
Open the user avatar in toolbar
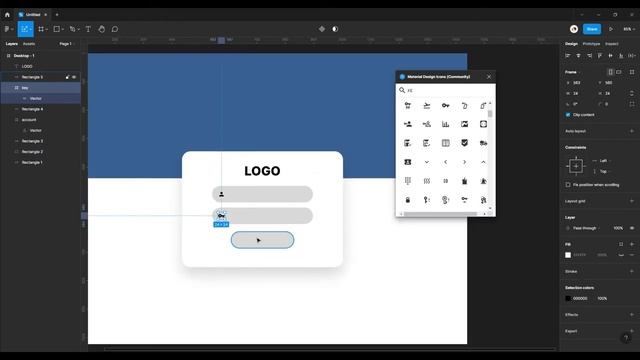574,29
